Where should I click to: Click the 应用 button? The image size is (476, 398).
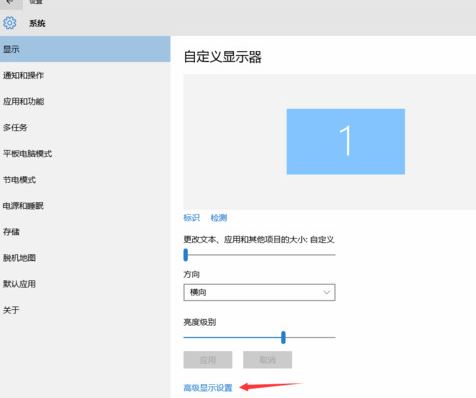(x=208, y=360)
